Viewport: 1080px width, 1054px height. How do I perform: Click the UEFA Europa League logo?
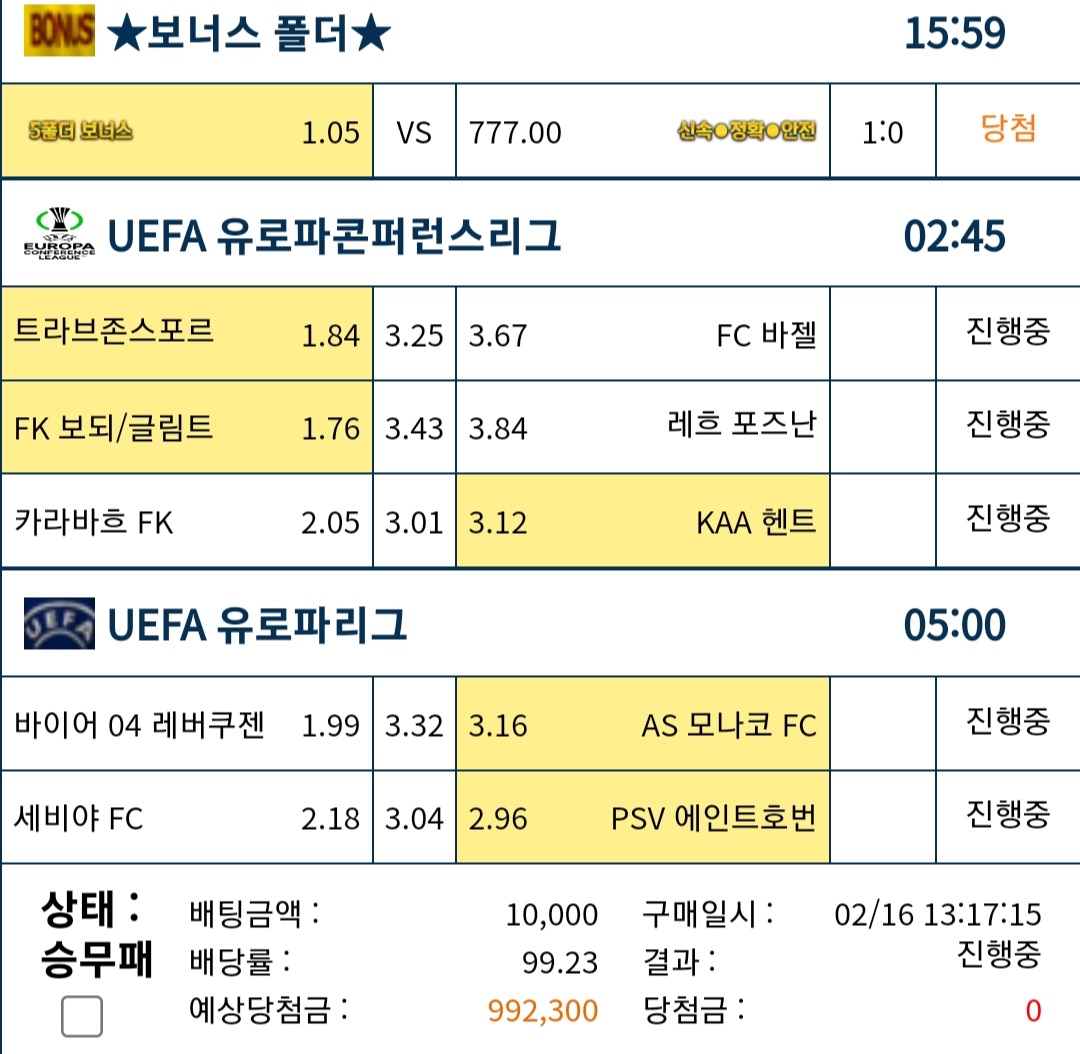(x=59, y=623)
